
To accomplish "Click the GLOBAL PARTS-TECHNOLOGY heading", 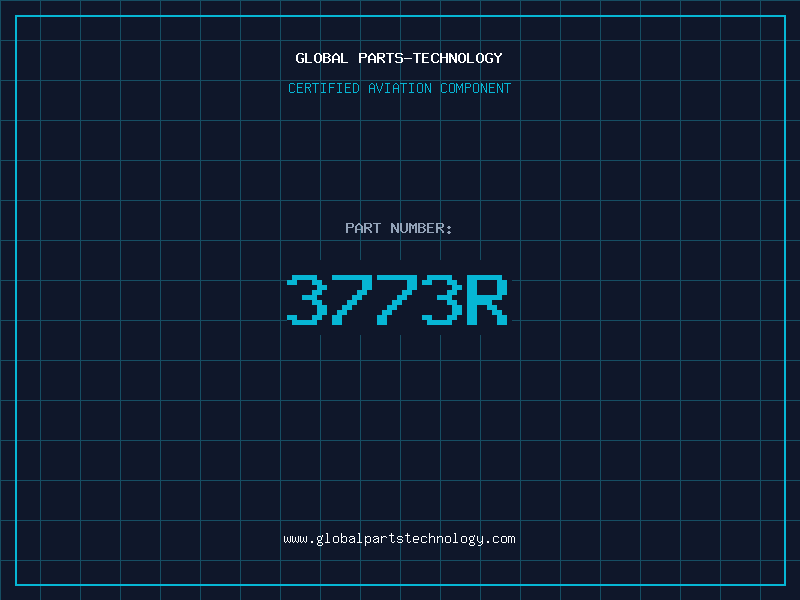I will [399, 58].
